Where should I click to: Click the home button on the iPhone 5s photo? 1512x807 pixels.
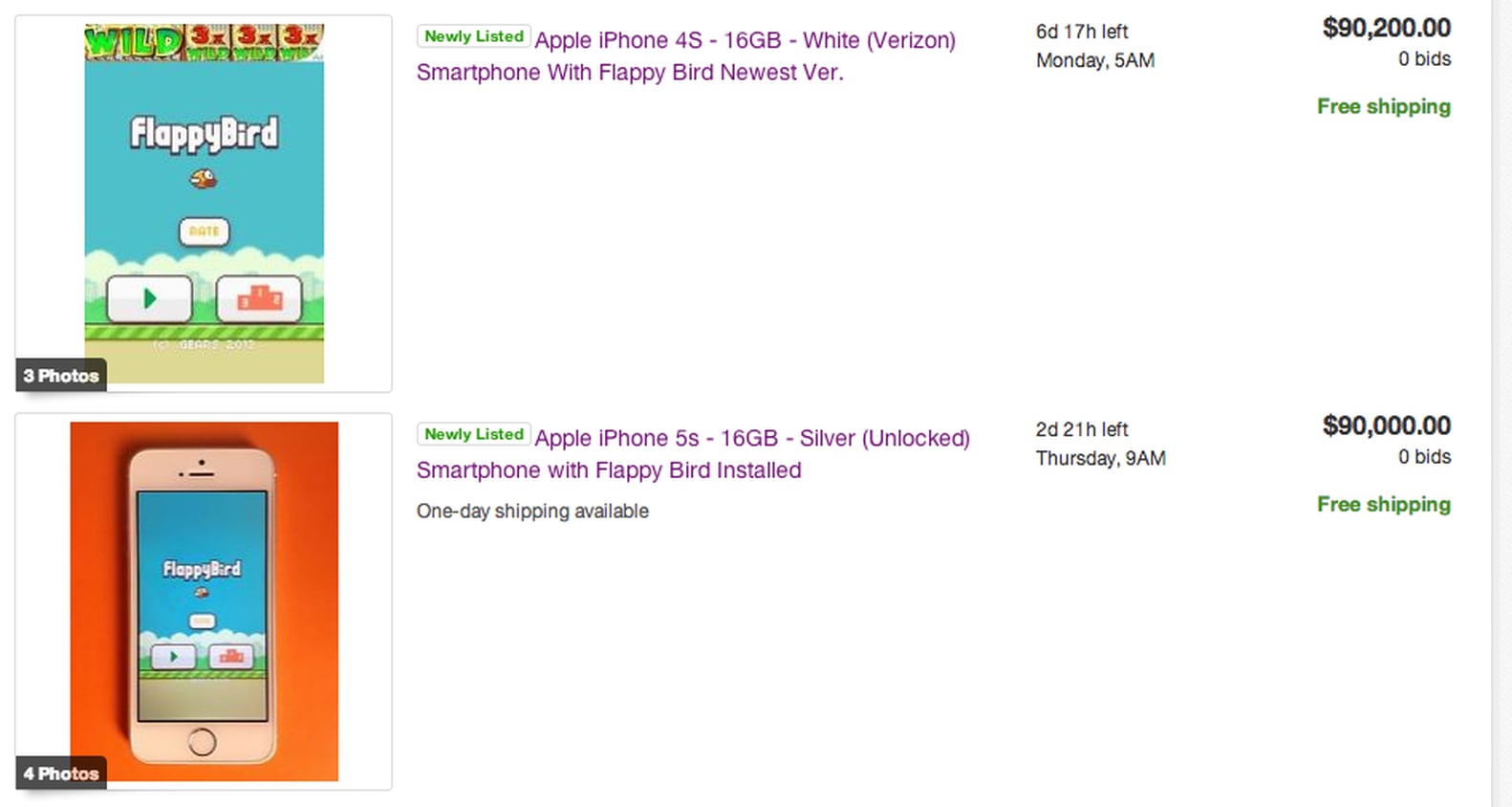tap(203, 742)
